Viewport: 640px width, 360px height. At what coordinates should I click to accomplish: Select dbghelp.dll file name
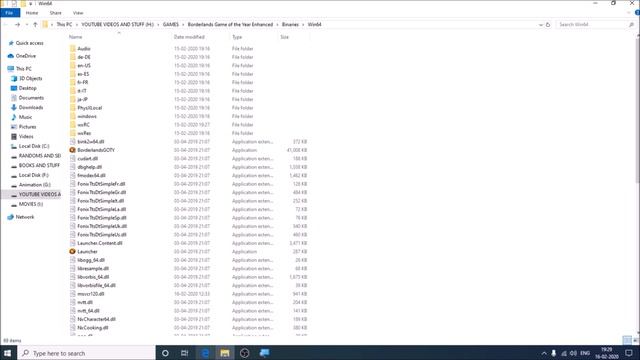89,167
